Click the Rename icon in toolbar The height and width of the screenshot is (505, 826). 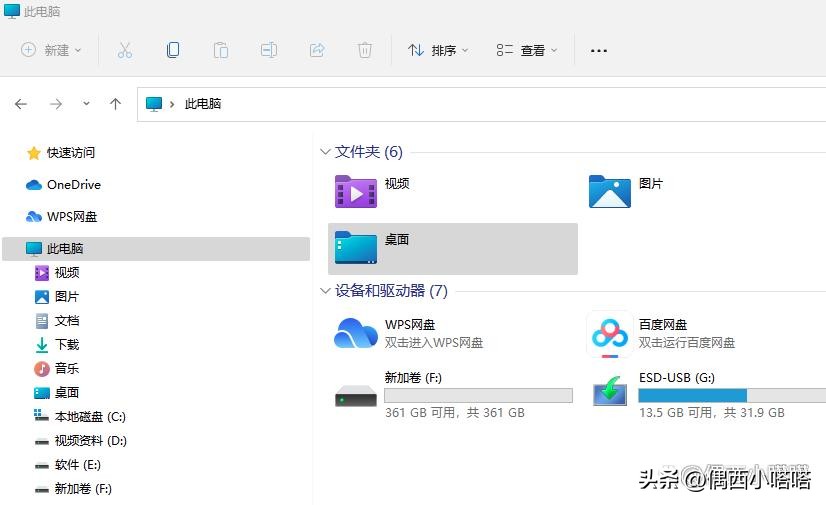pyautogui.click(x=269, y=51)
